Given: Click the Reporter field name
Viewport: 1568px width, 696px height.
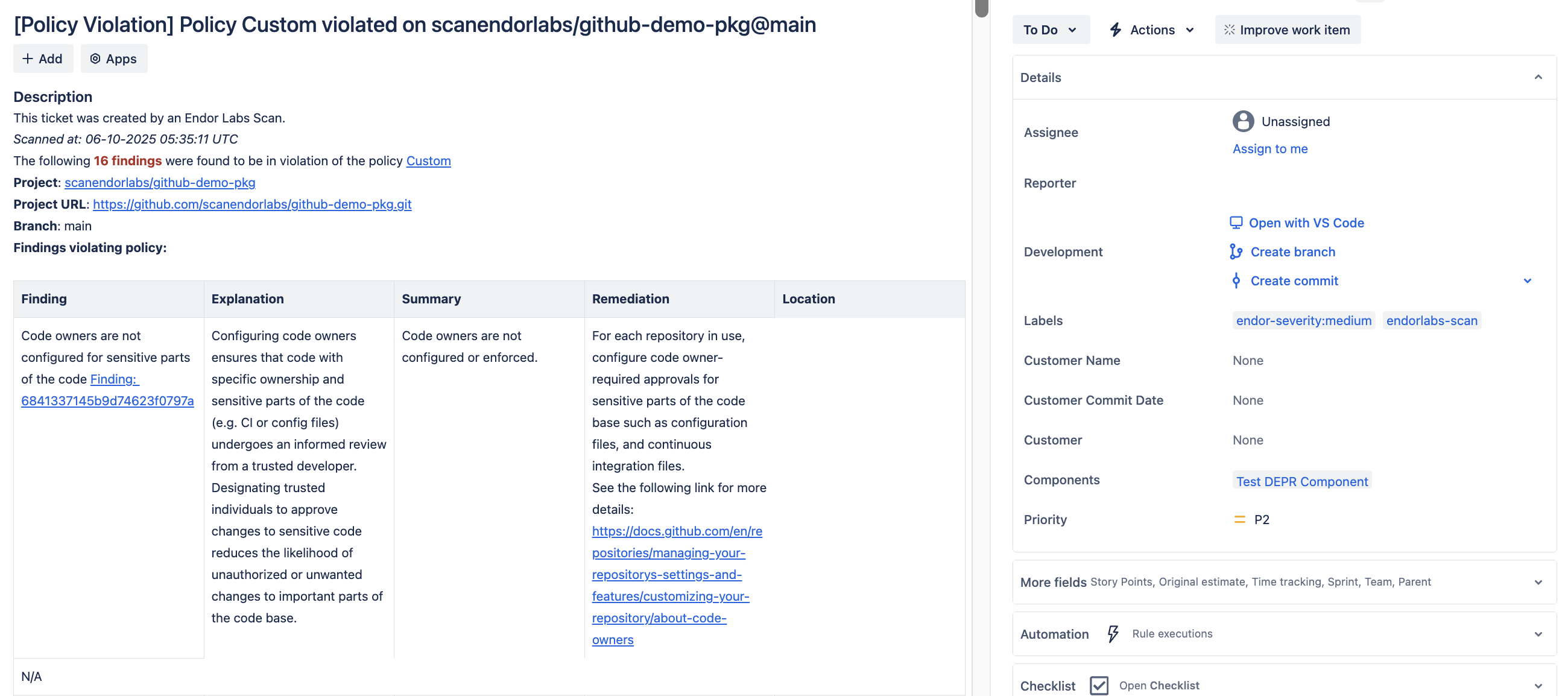Looking at the screenshot, I should 1049,183.
